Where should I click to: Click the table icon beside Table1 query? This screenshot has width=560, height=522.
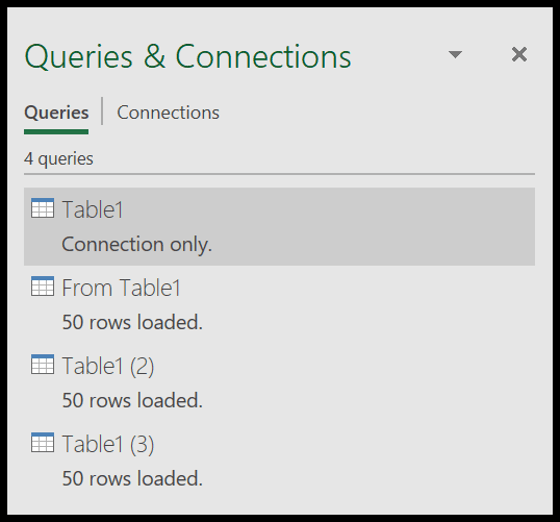pos(42,208)
